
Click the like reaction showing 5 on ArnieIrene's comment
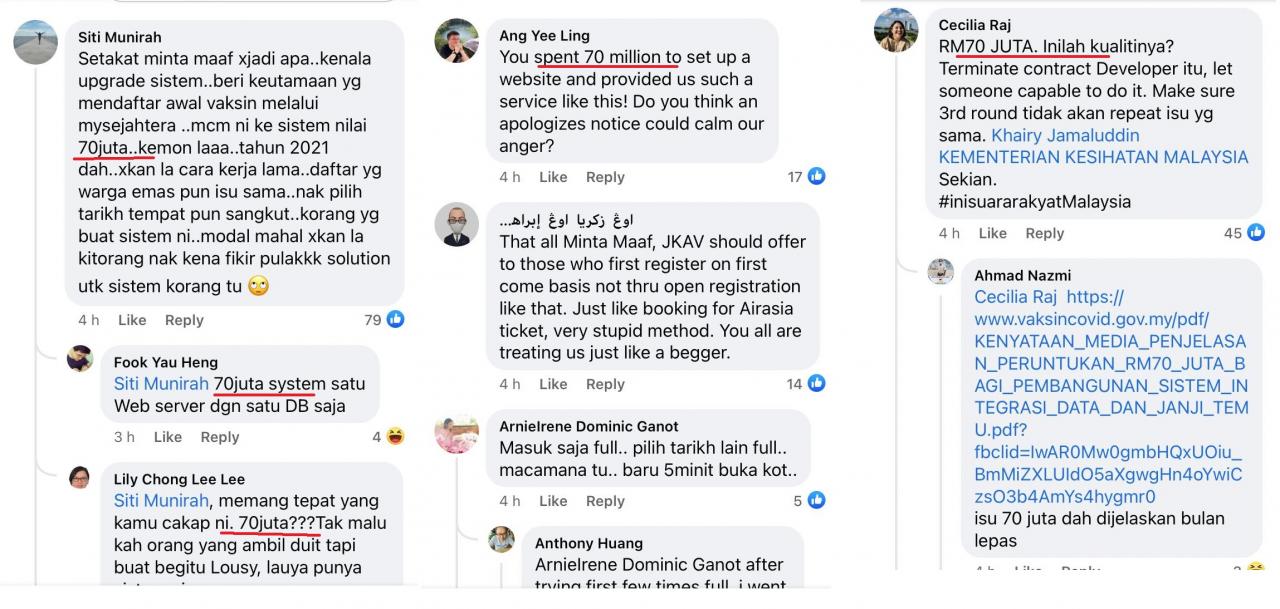click(817, 501)
